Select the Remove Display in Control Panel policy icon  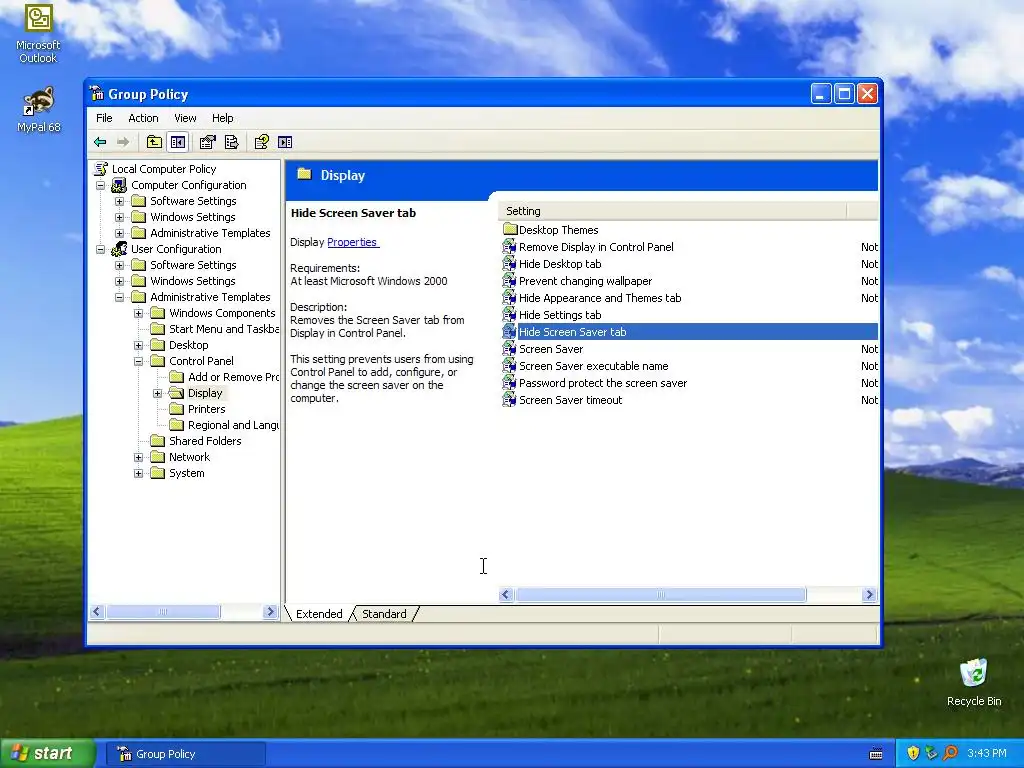[x=509, y=247]
